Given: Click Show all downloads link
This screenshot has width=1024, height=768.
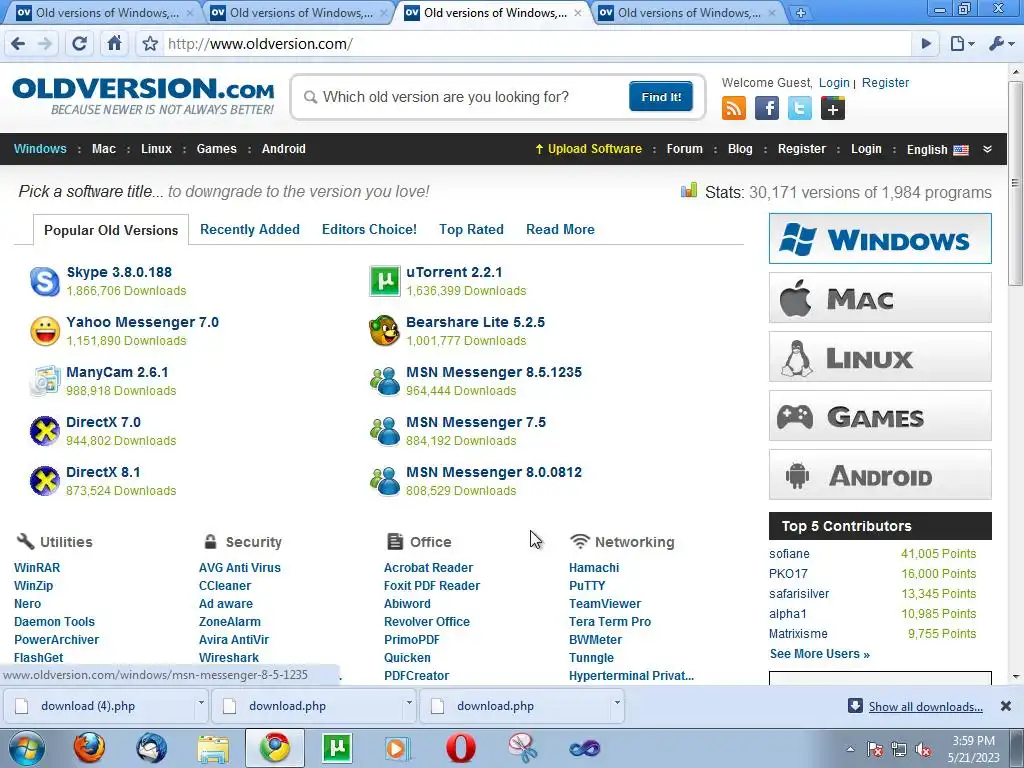Looking at the screenshot, I should (x=925, y=707).
